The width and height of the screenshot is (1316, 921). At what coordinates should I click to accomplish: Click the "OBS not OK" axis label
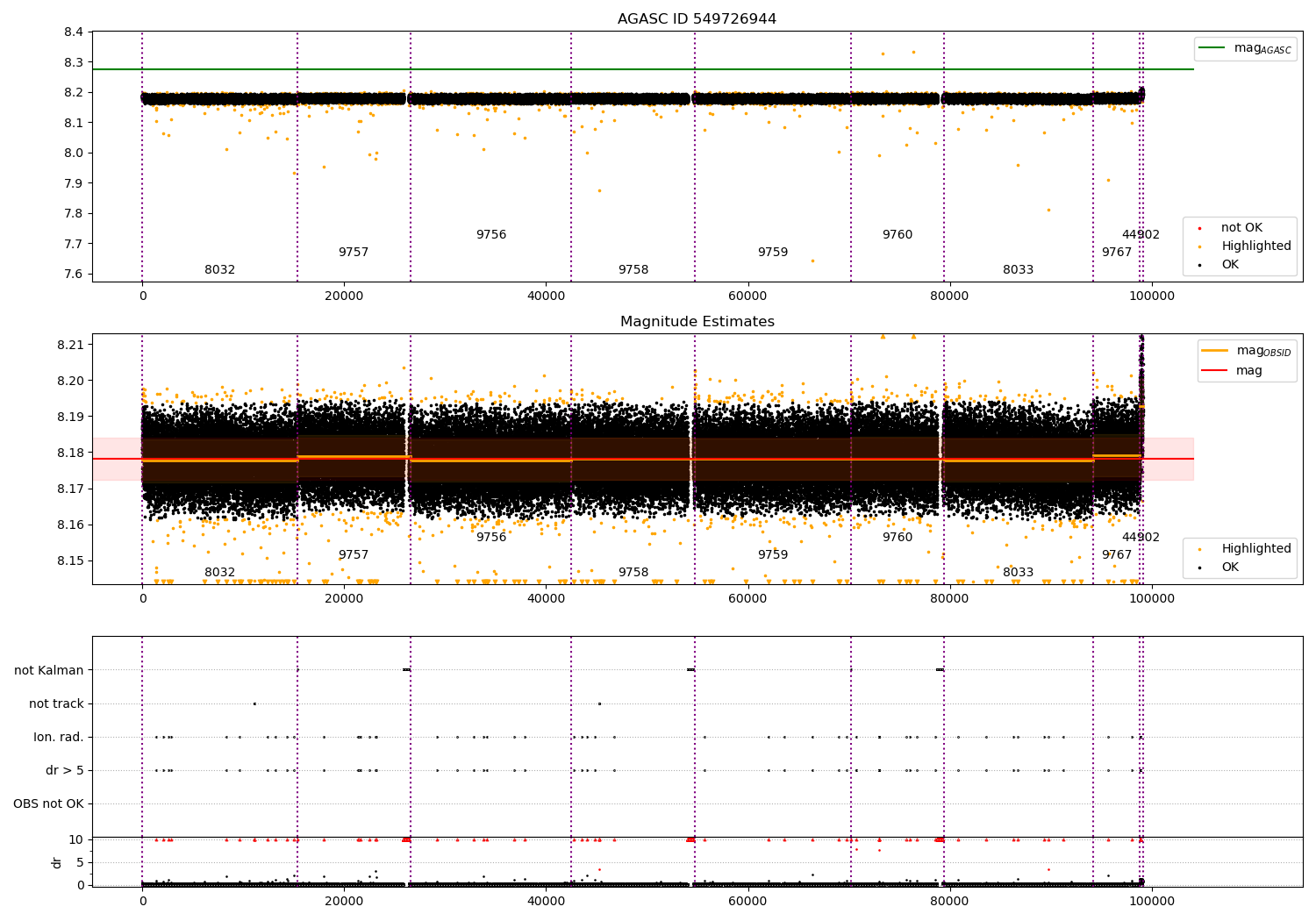[49, 804]
